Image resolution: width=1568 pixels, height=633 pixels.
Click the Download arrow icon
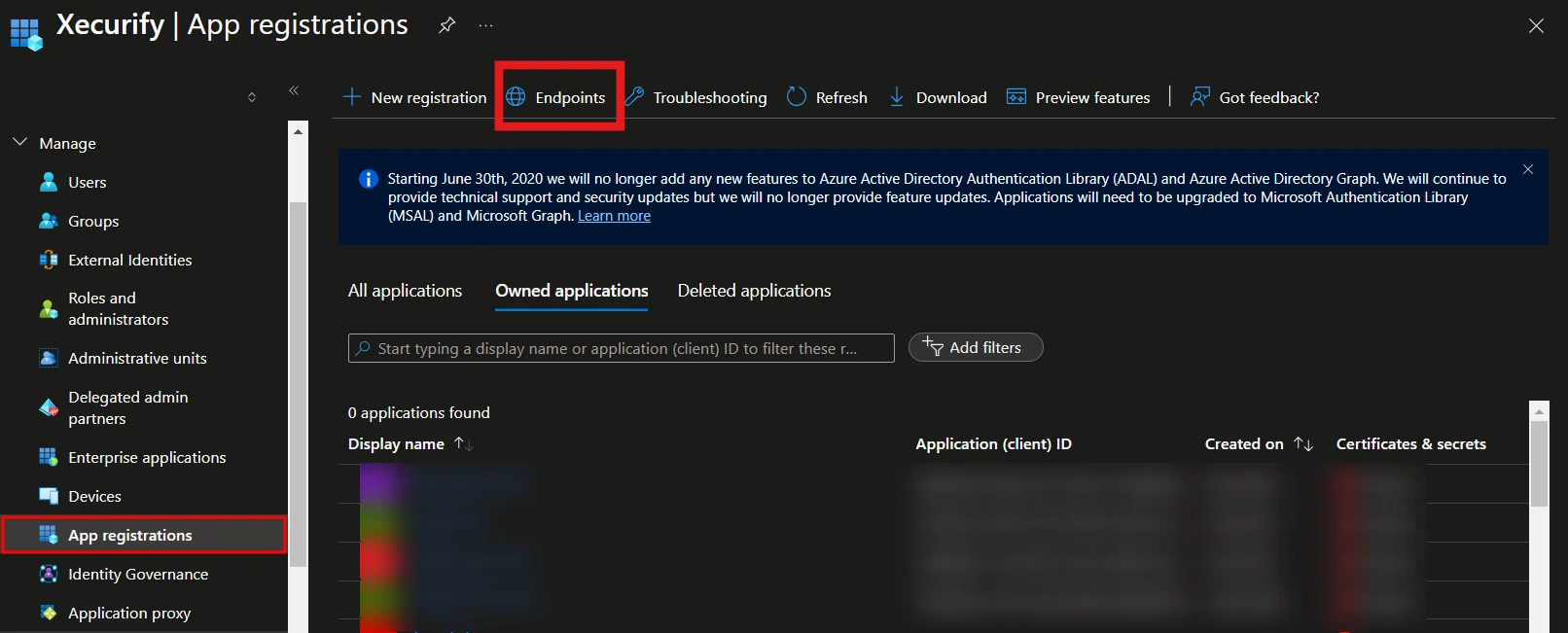click(897, 96)
